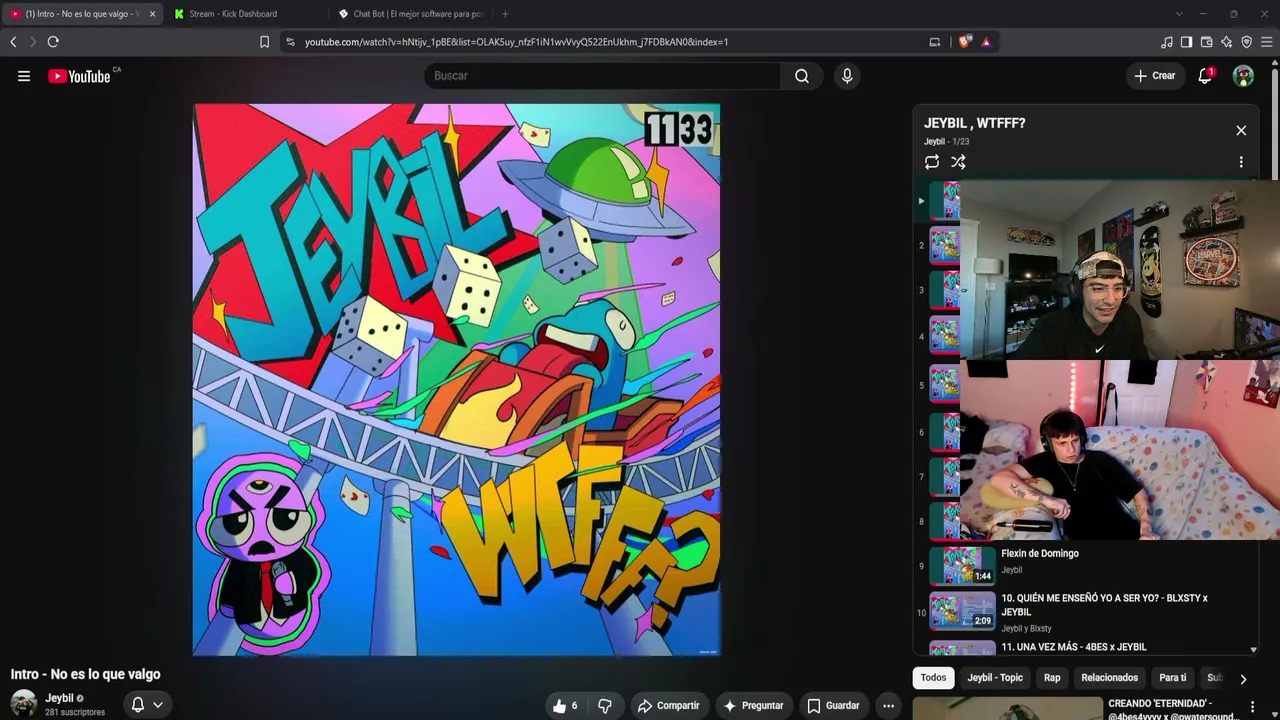Open Jeybil channel avatar
This screenshot has height=720, width=1280.
click(x=24, y=704)
